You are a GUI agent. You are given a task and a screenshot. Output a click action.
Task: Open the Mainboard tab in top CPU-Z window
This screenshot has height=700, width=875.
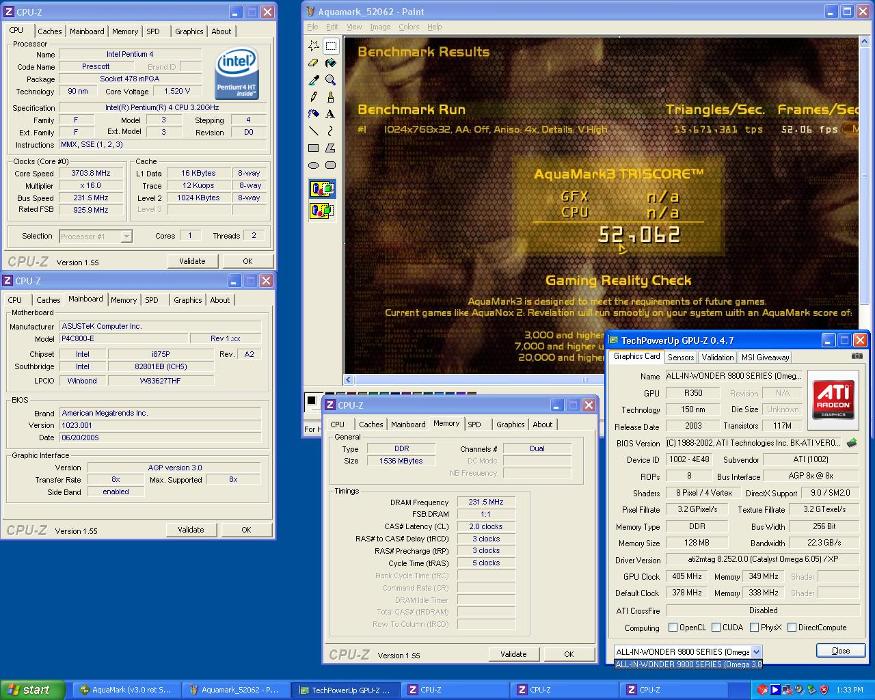(86, 31)
